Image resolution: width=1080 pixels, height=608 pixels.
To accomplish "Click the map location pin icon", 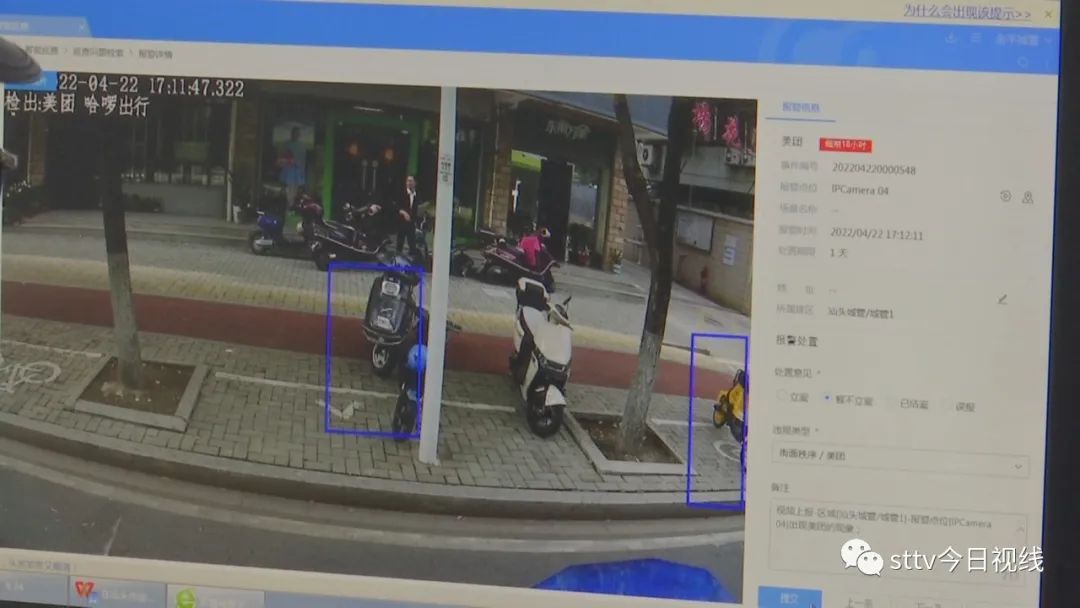I will click(1027, 198).
